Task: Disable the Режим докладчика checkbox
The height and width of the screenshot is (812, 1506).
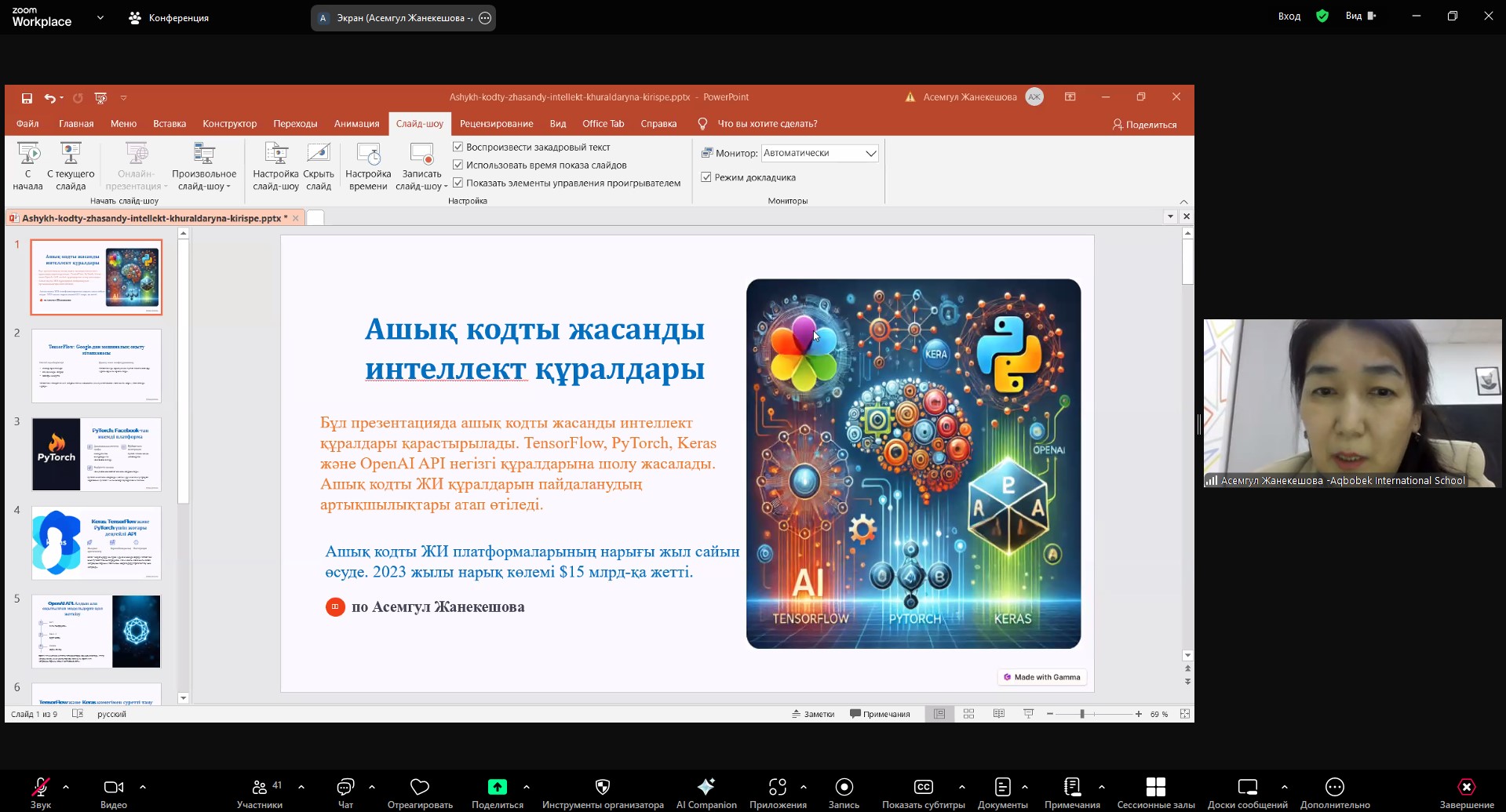Action: point(706,177)
